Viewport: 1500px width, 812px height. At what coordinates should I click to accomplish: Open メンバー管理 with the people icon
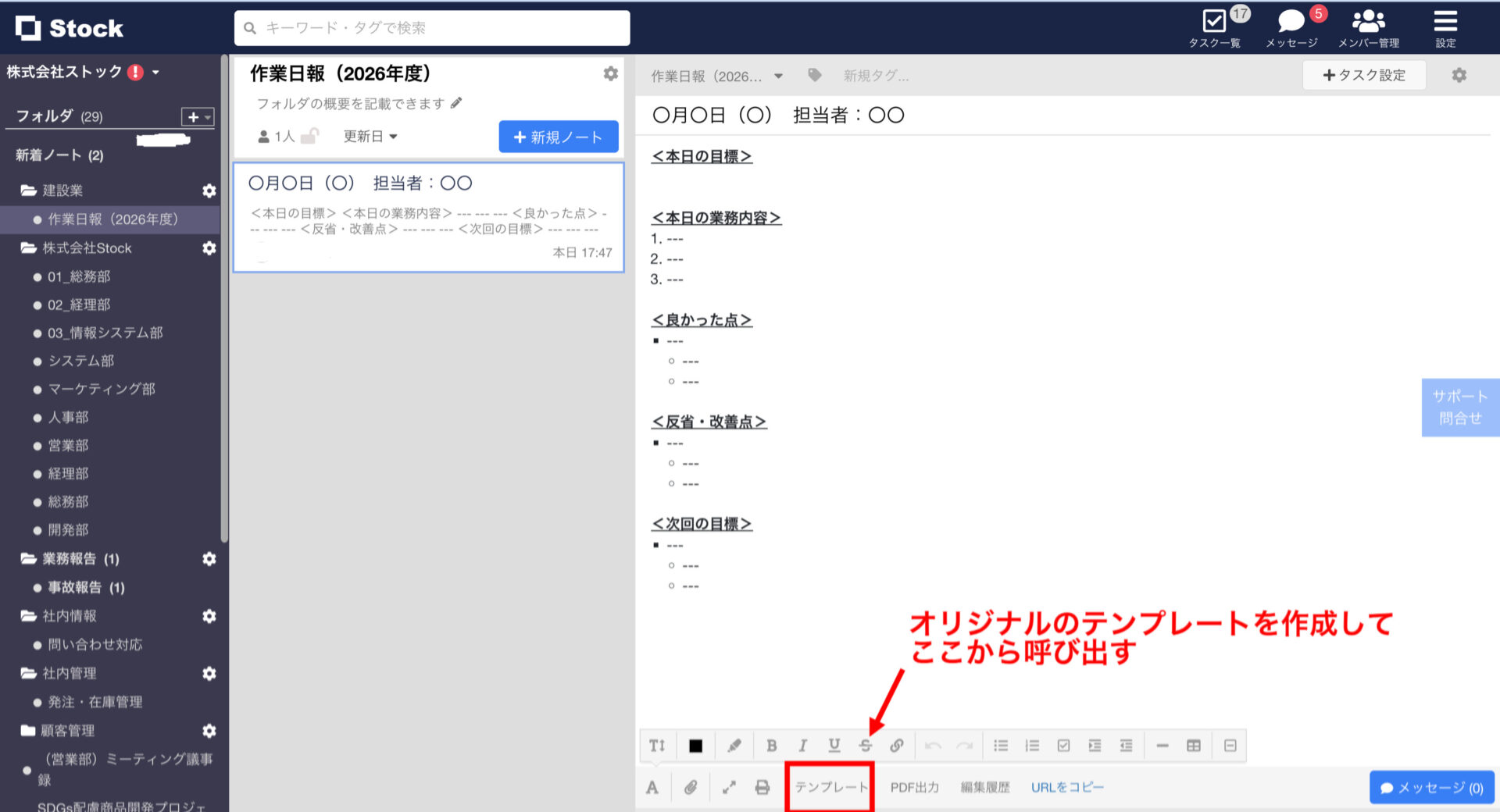pyautogui.click(x=1368, y=22)
